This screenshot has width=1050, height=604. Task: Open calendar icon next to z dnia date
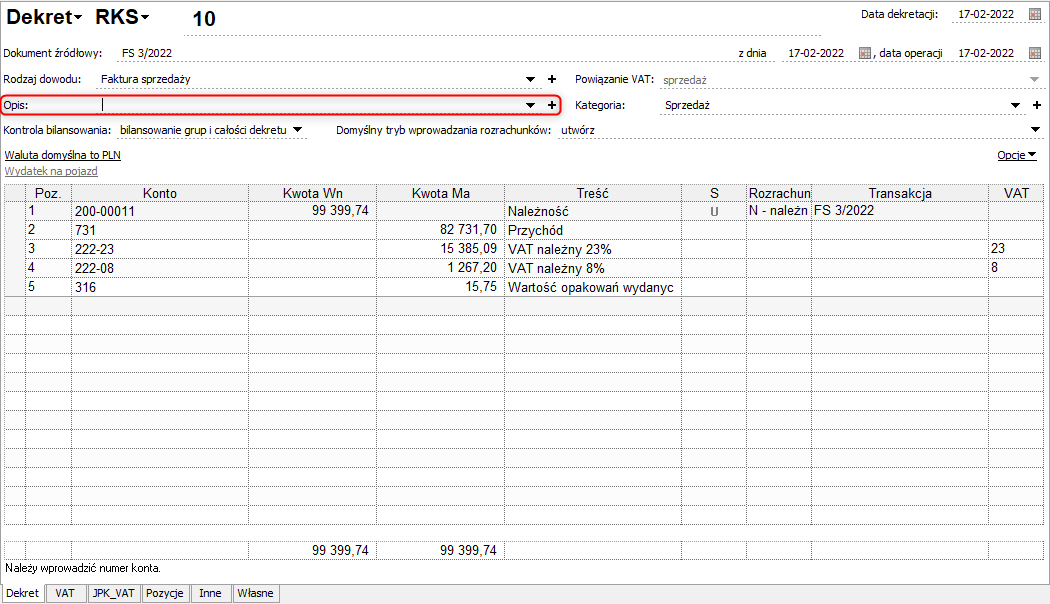click(865, 53)
